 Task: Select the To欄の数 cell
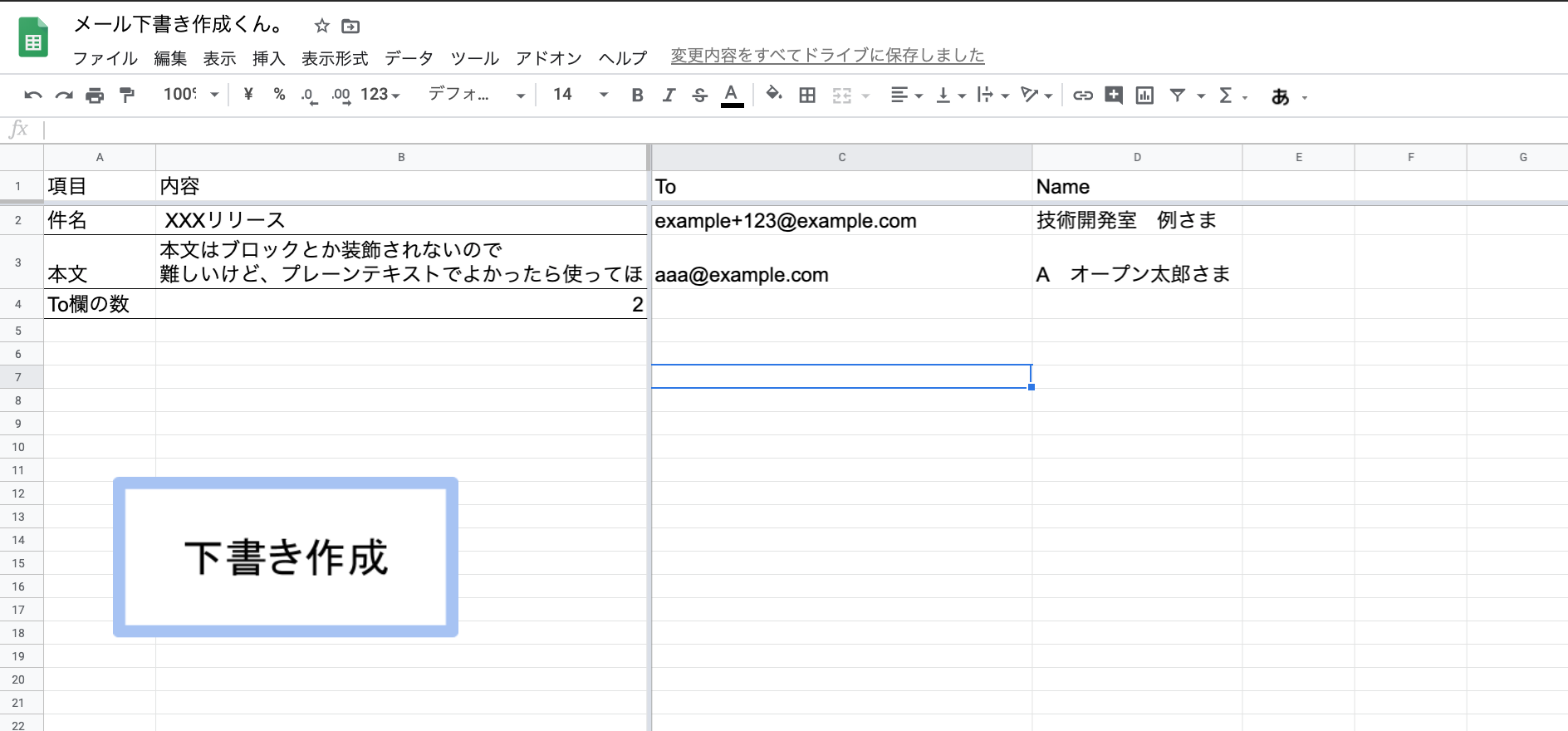coord(100,304)
